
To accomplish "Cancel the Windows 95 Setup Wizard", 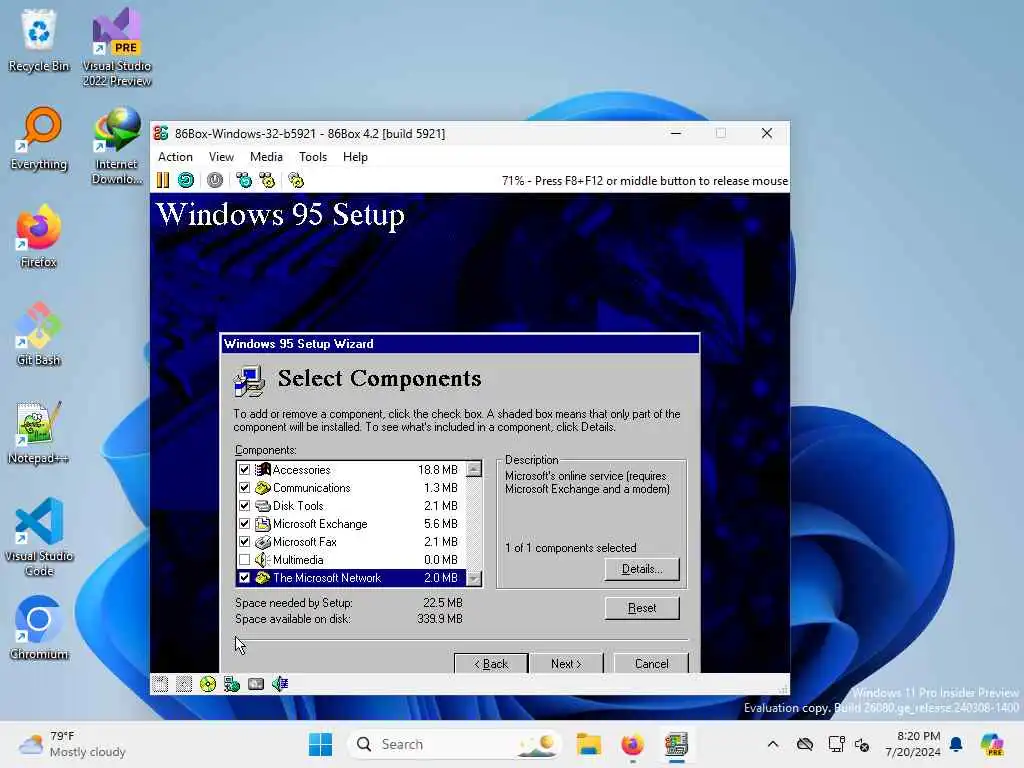I will [x=651, y=663].
